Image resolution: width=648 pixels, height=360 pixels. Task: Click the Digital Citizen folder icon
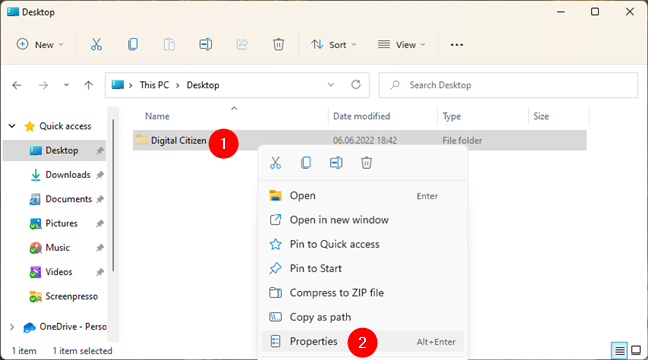[x=142, y=140]
